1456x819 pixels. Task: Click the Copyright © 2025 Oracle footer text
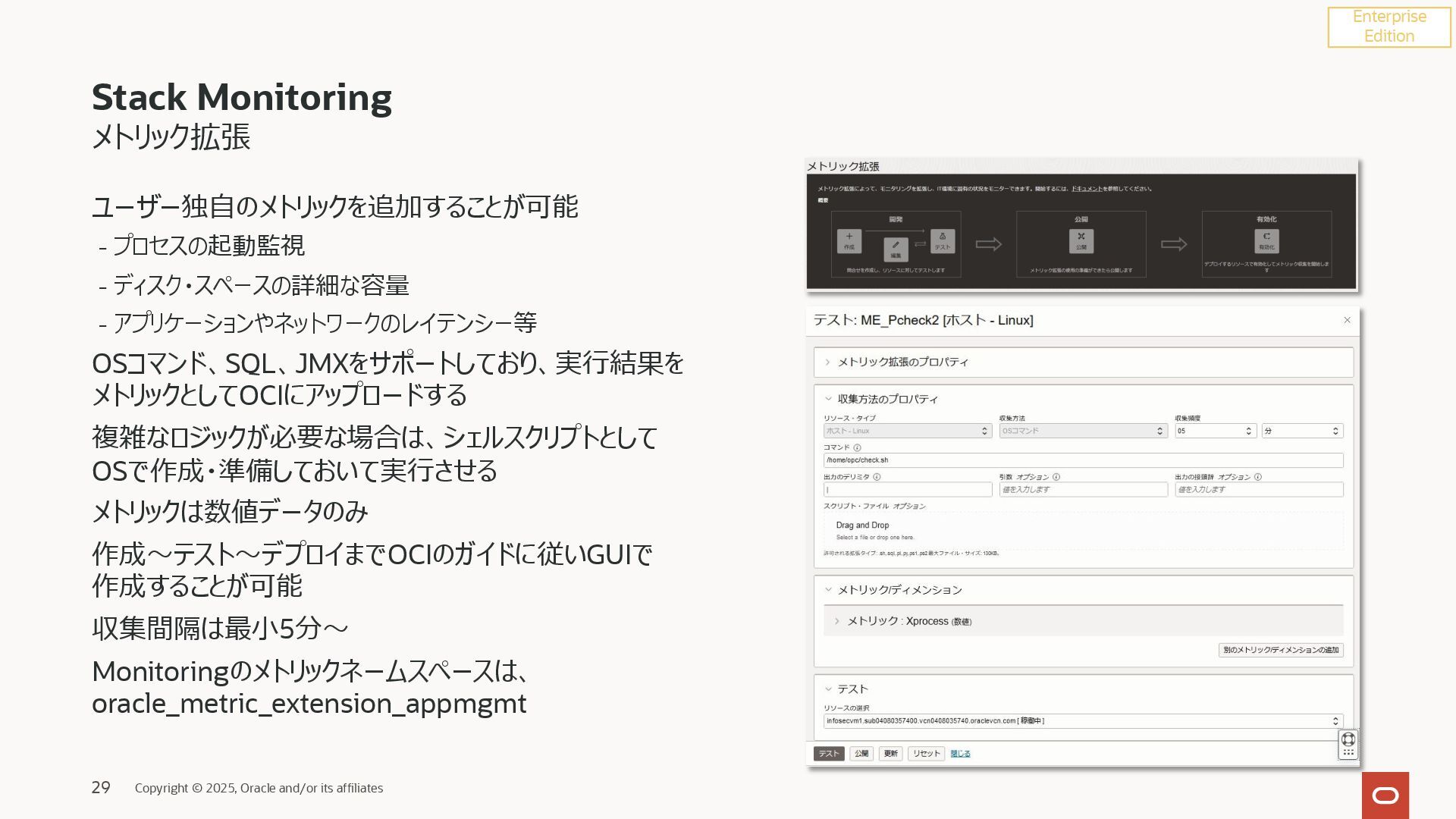tap(259, 788)
